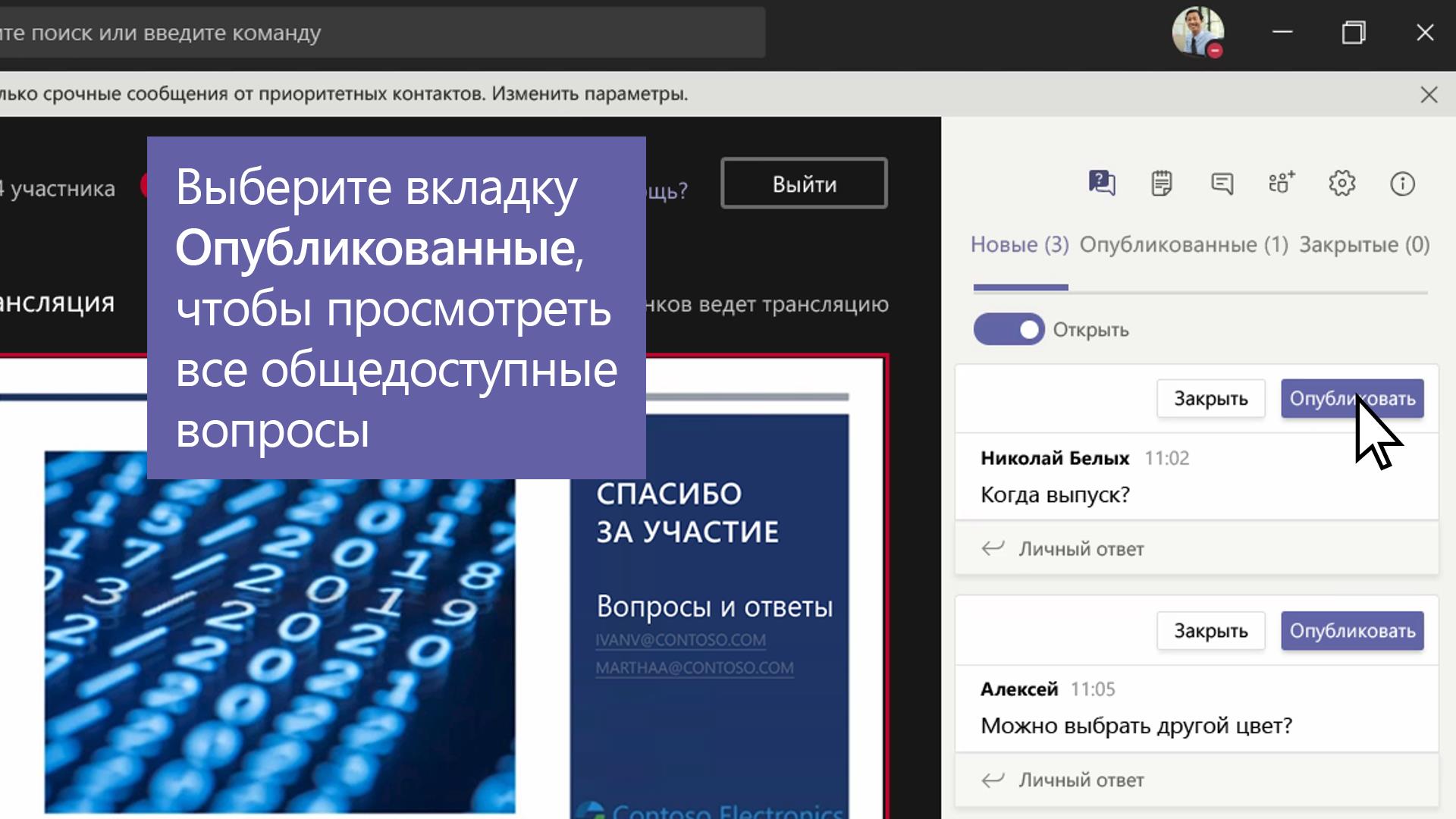Reply privately to Алексей's color question
The width and height of the screenshot is (1456, 819).
coord(1197,780)
